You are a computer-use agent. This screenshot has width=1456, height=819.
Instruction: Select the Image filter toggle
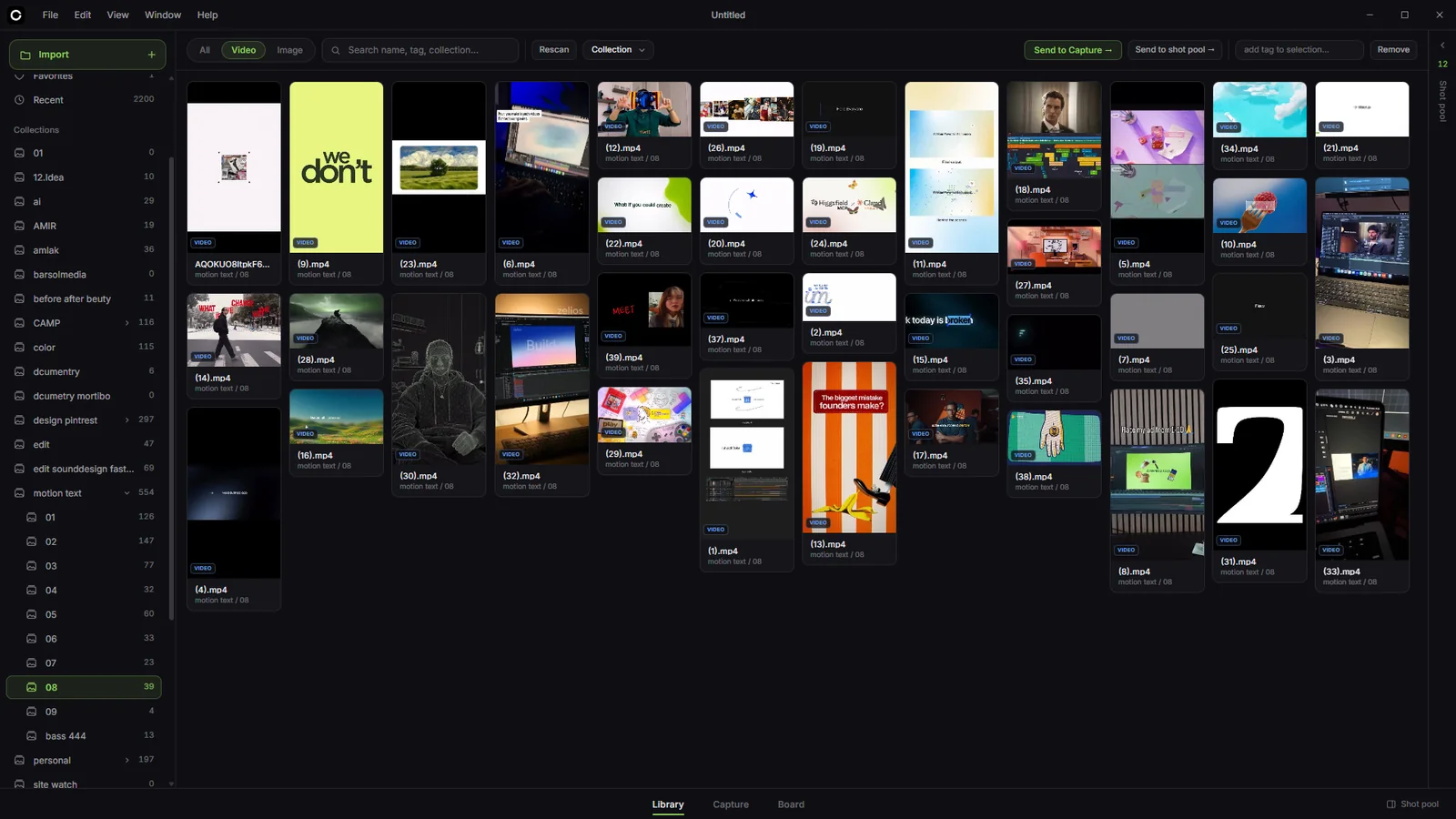coord(289,50)
